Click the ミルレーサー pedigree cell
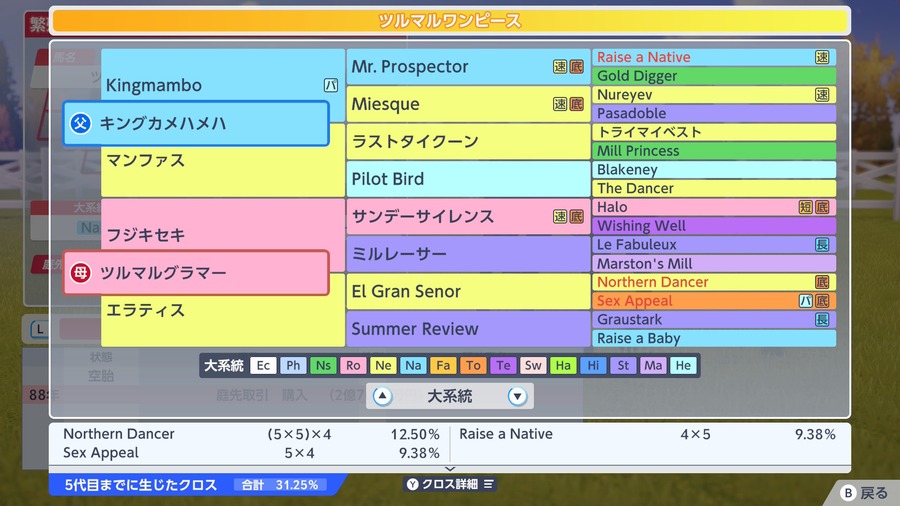 pyautogui.click(x=468, y=254)
